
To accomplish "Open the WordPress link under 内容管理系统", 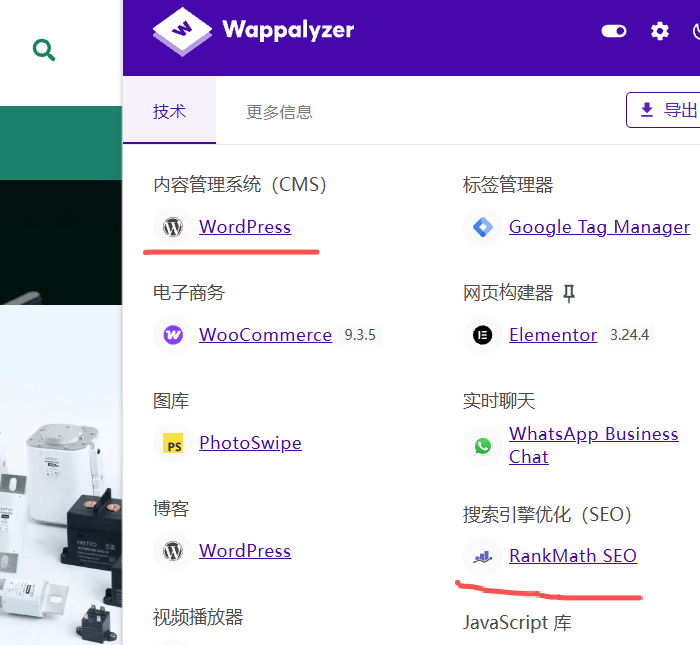I will (245, 227).
